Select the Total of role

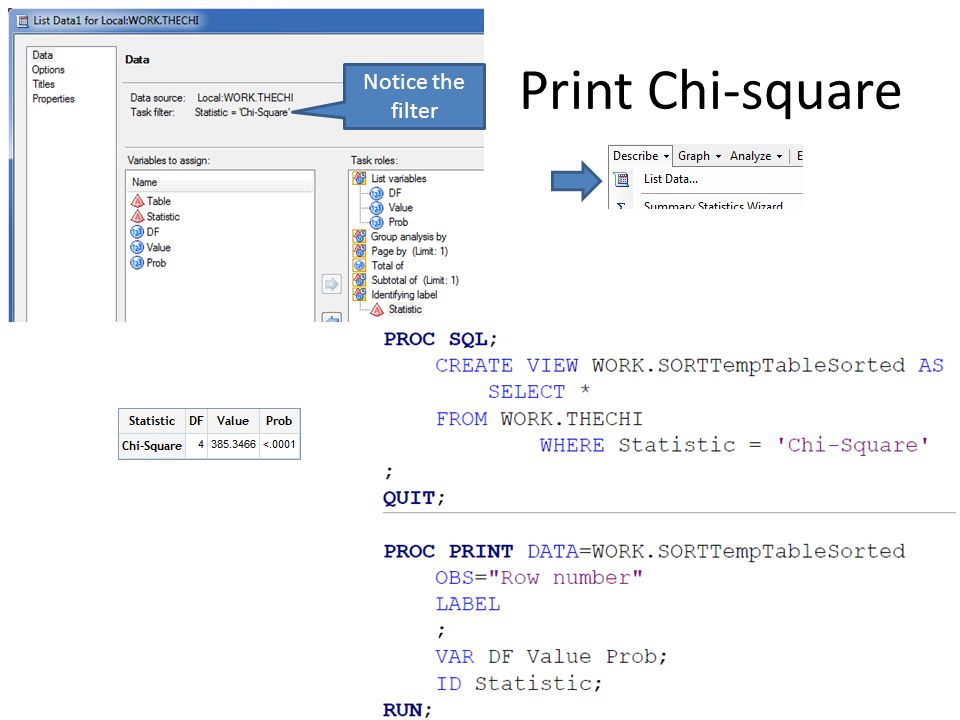click(378, 266)
